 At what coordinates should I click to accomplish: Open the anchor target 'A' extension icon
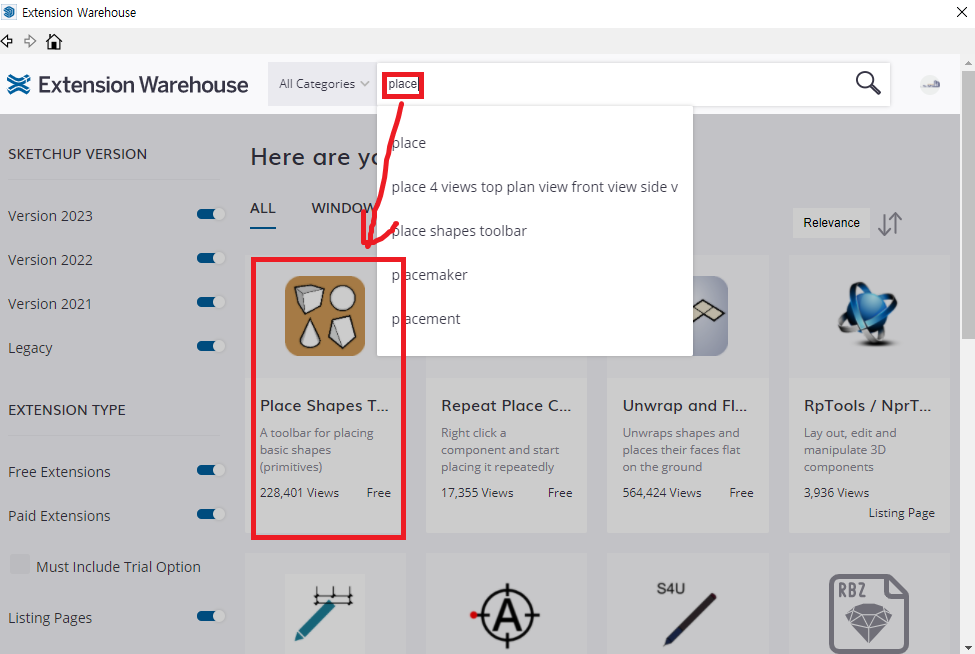click(506, 614)
